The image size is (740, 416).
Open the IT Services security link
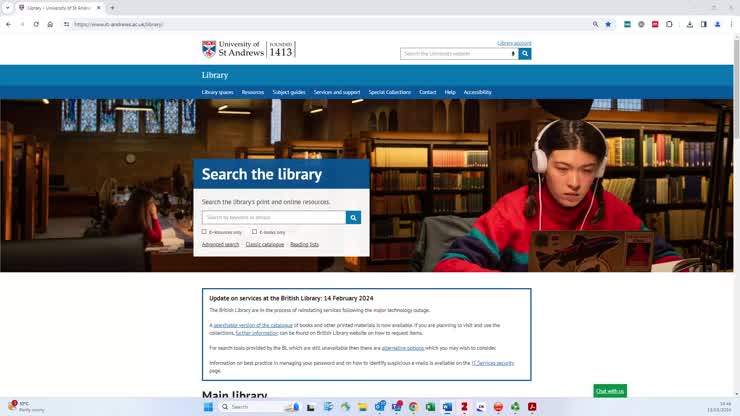pyautogui.click(x=493, y=363)
